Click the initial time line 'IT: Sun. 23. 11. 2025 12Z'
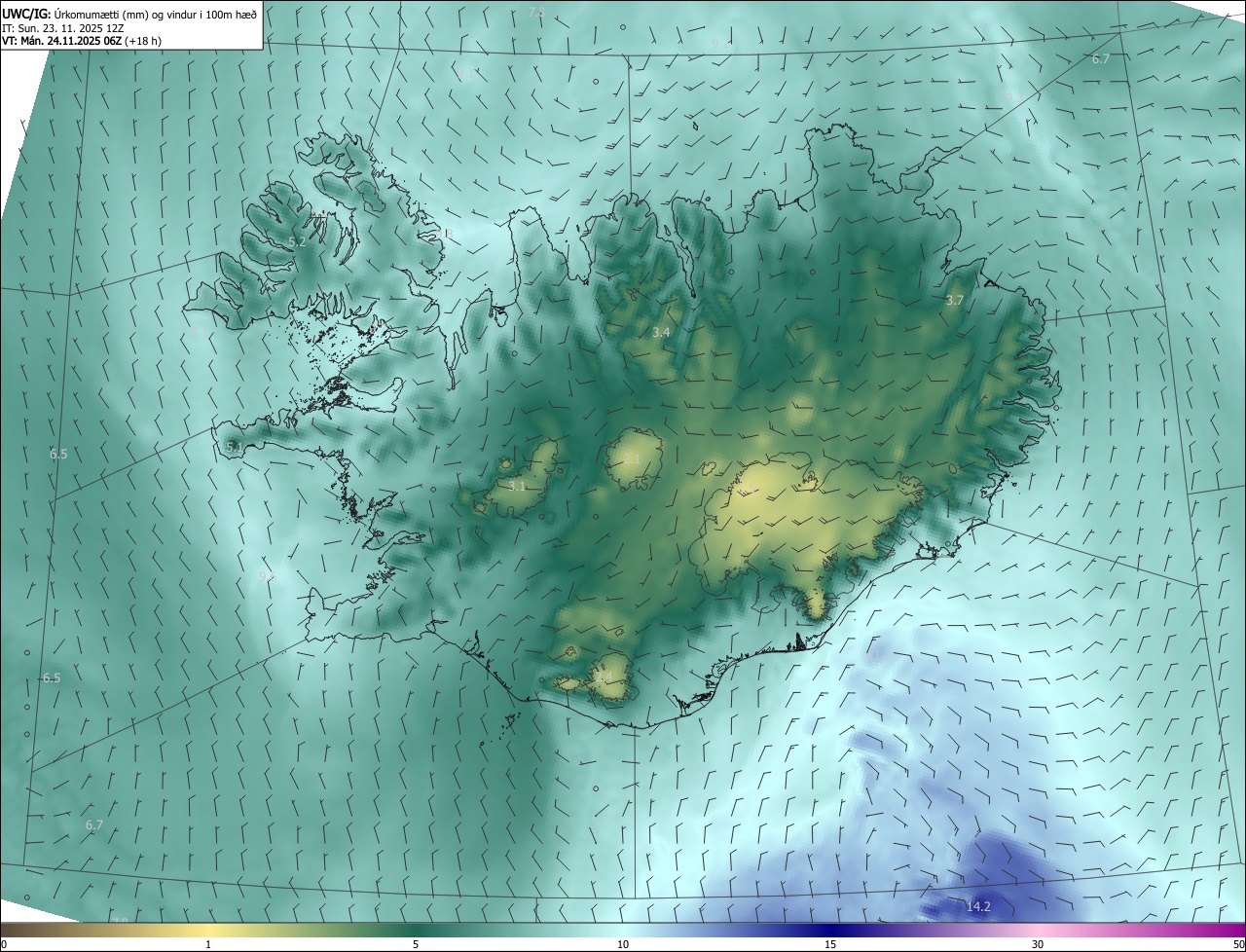1246x952 pixels. click(x=63, y=27)
